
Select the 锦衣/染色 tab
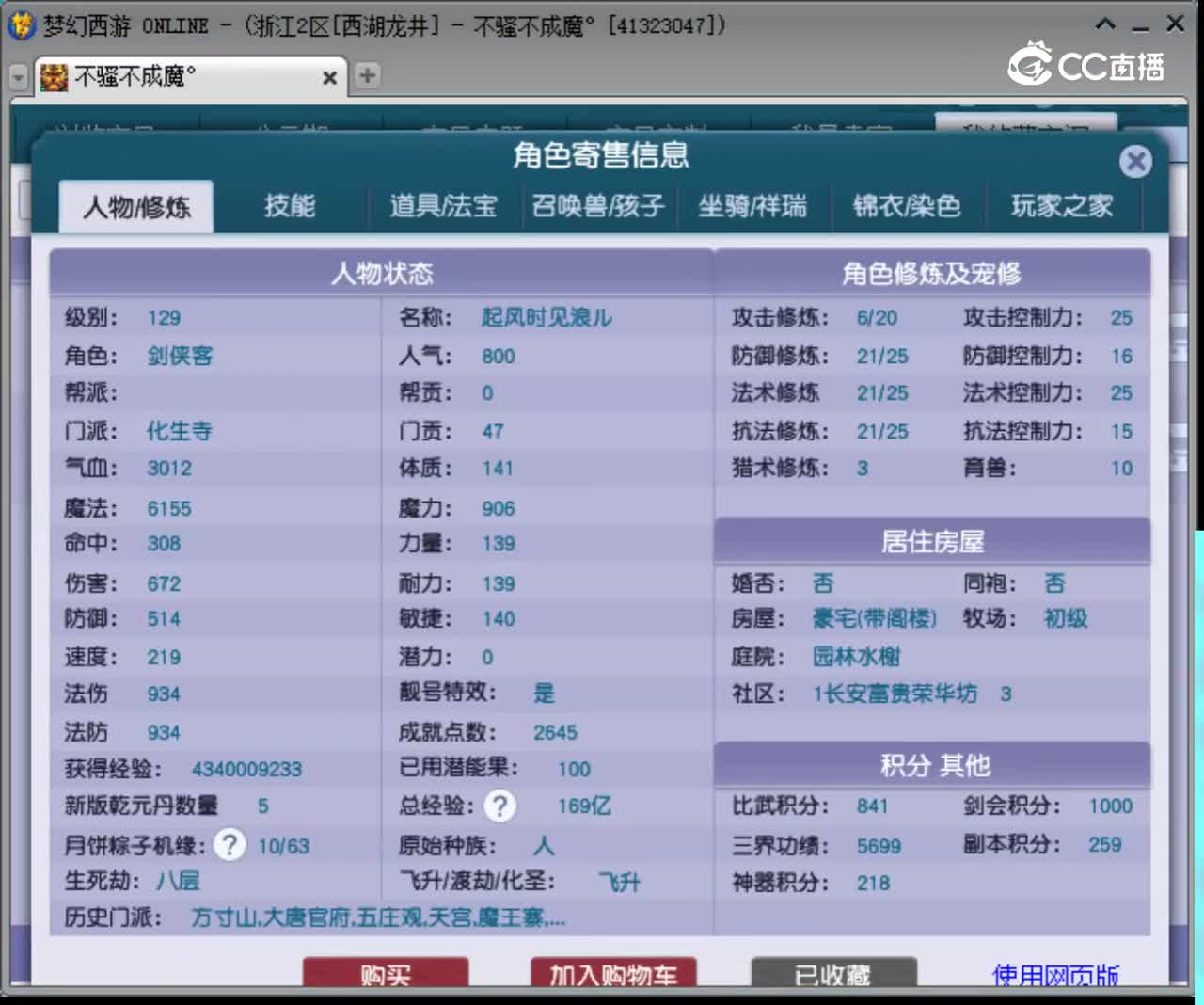pos(907,206)
